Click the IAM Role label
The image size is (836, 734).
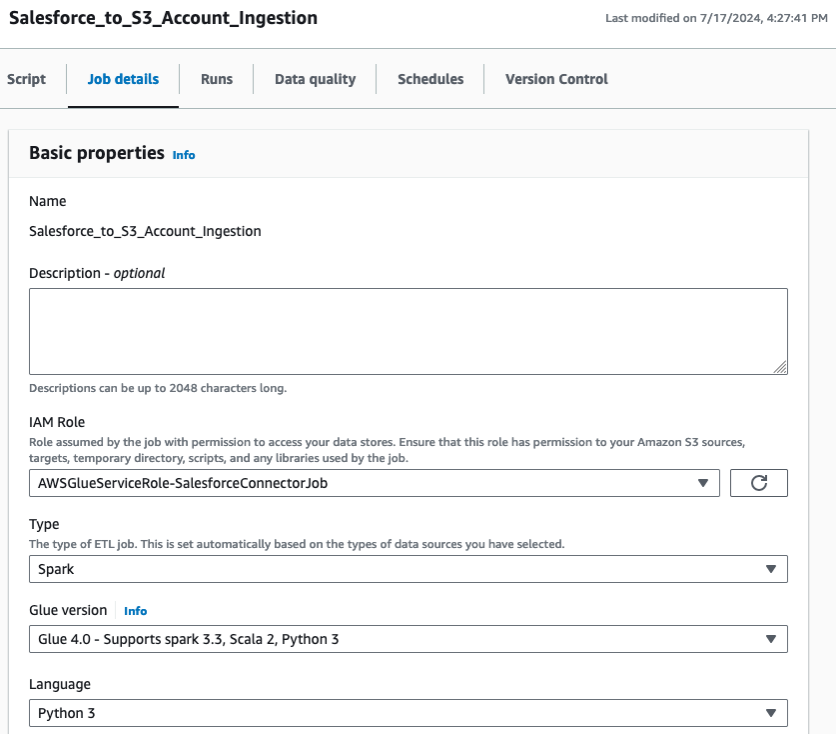click(x=57, y=422)
